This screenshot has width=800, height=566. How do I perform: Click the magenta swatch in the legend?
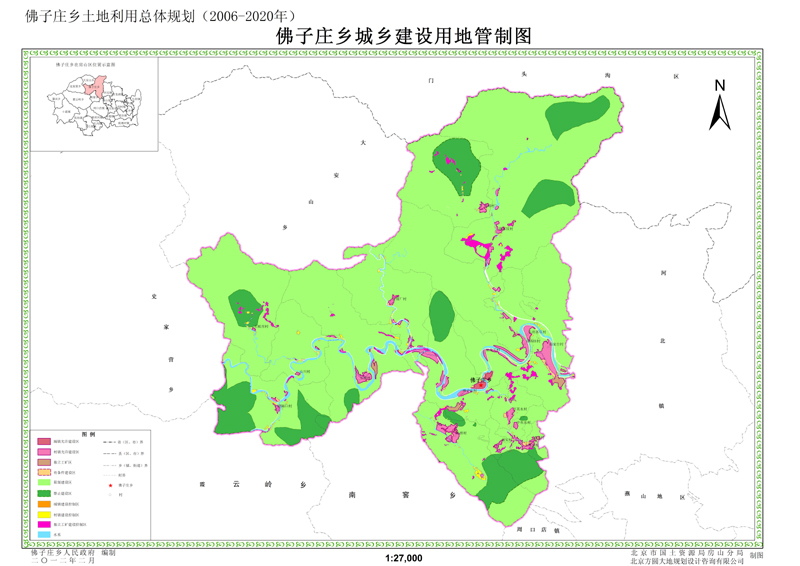(x=44, y=525)
